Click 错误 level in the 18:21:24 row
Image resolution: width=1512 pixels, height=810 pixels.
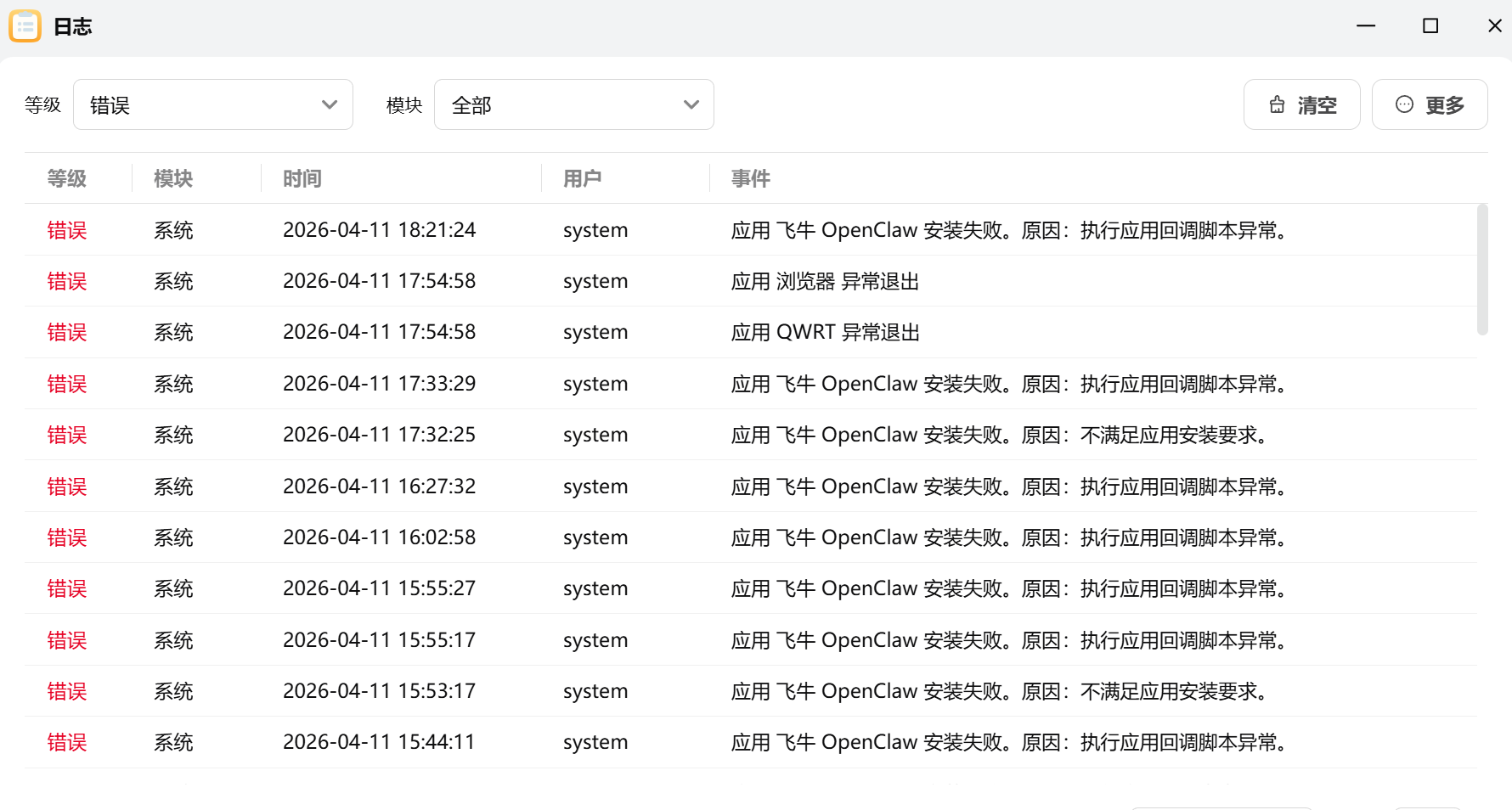67,230
